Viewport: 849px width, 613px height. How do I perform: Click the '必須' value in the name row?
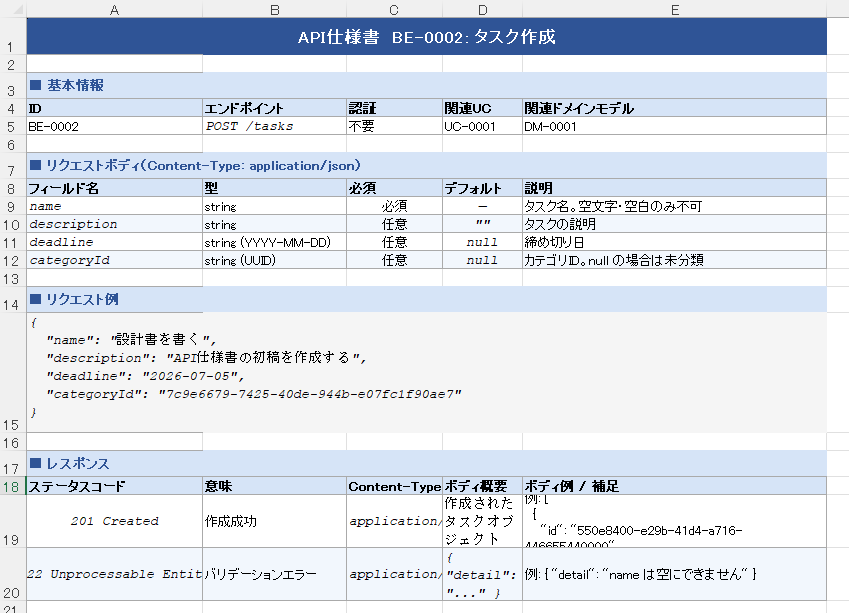[394, 206]
